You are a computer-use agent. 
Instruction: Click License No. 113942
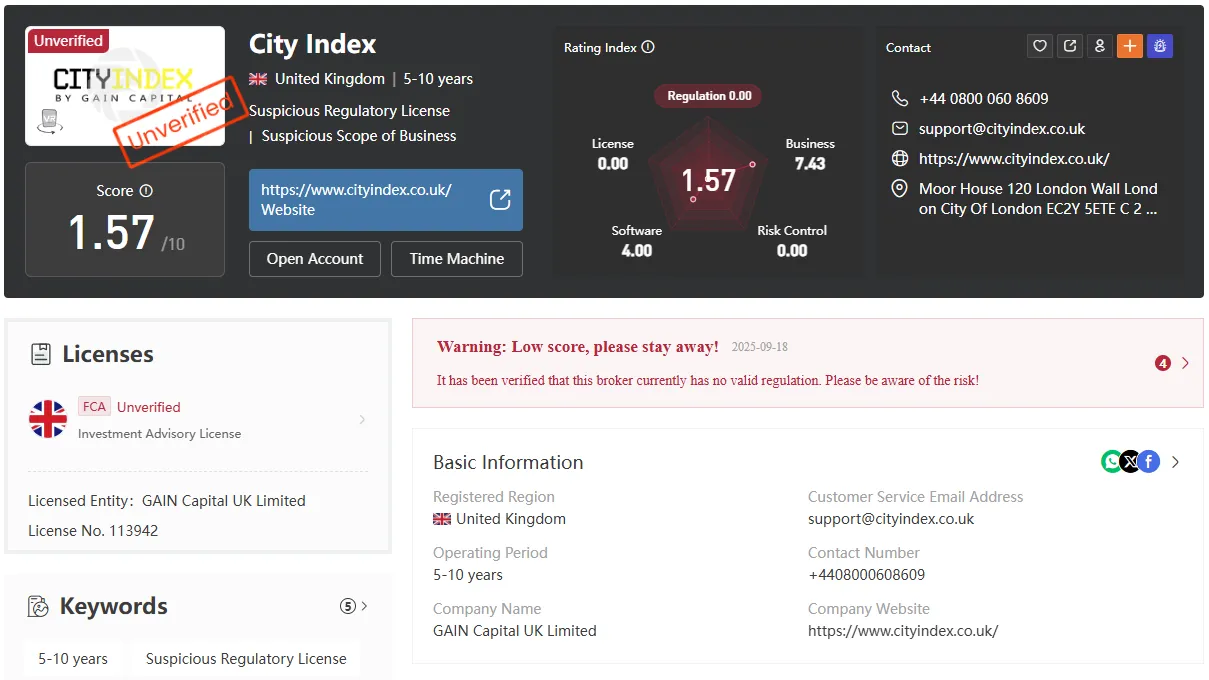point(93,530)
